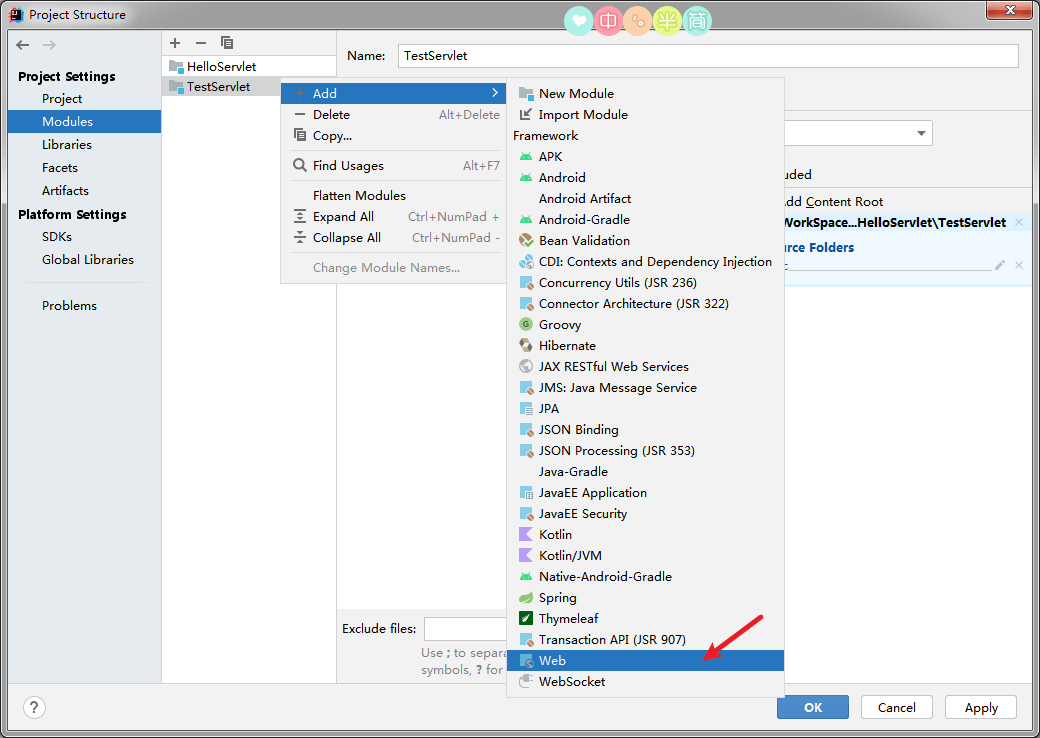Select Flatten Modules menu entry

click(394, 196)
